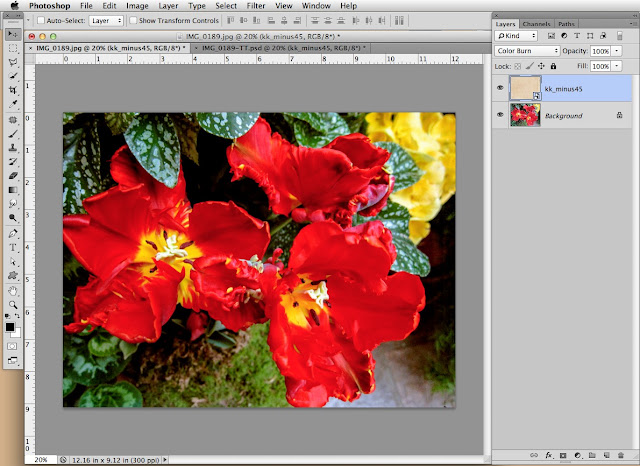Open the Layers panel options menu
The image size is (640, 466).
click(x=633, y=24)
